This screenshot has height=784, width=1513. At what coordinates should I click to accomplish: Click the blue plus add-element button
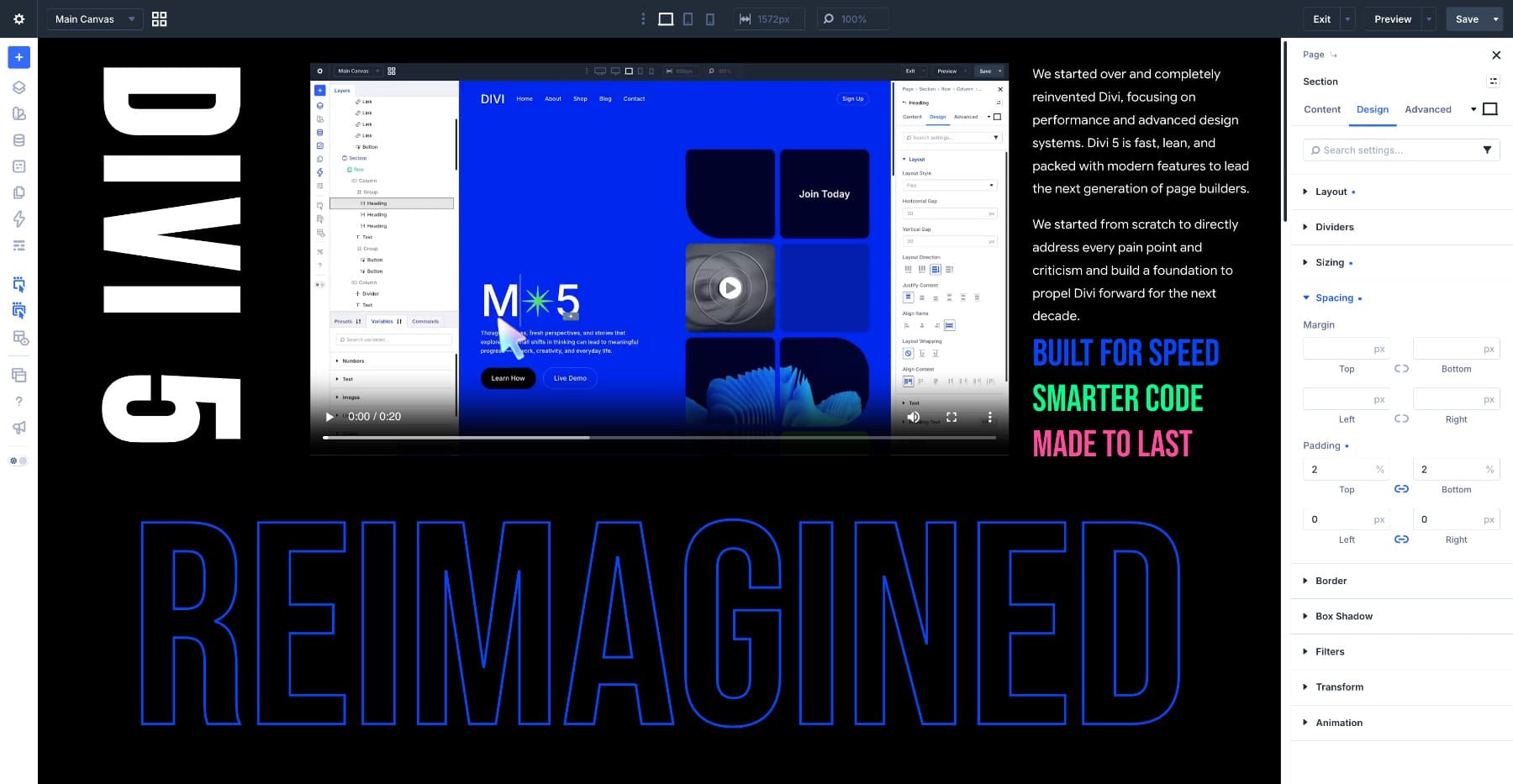(x=18, y=57)
